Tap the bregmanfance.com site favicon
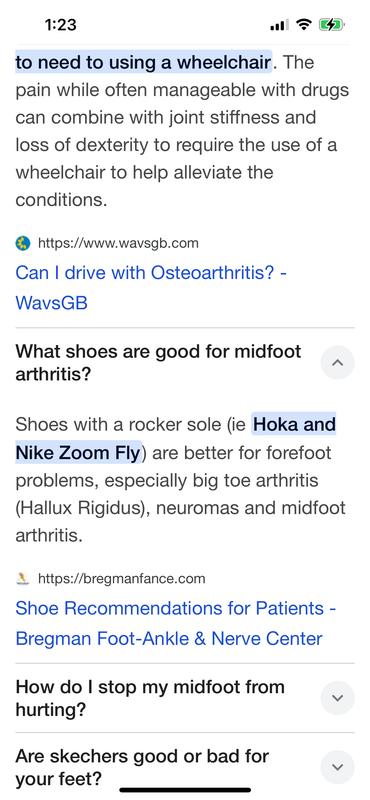Viewport: 370px width, 800px height. click(23, 579)
